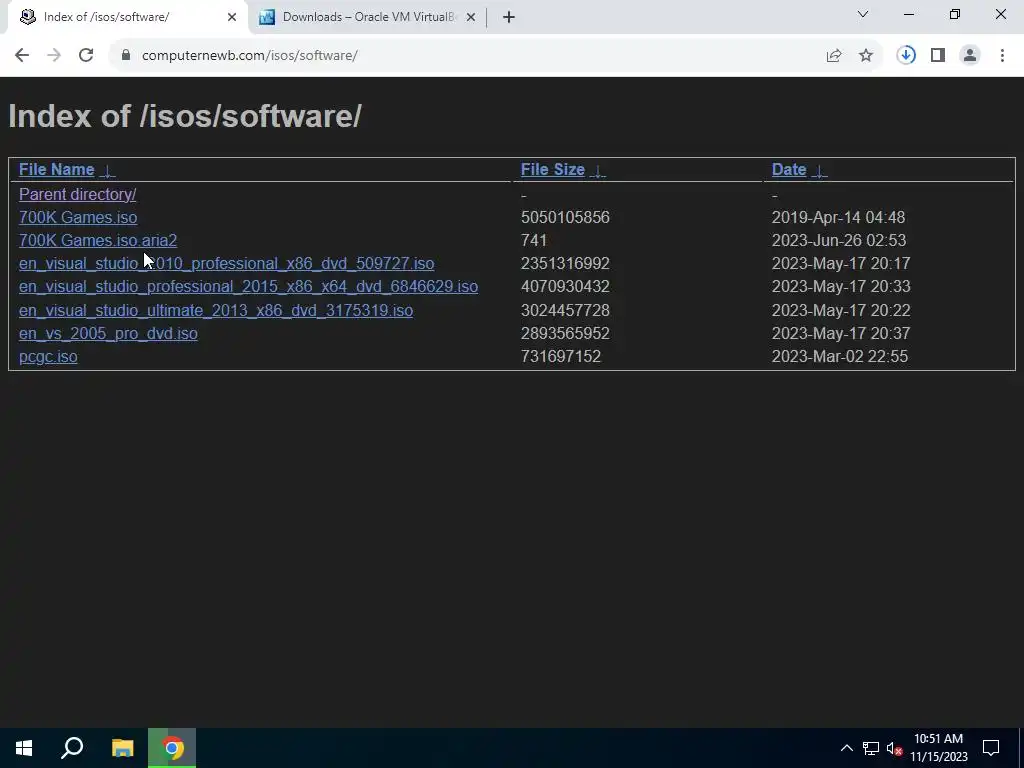Click the File Name descending arrow
1024x768 pixels.
[107, 171]
